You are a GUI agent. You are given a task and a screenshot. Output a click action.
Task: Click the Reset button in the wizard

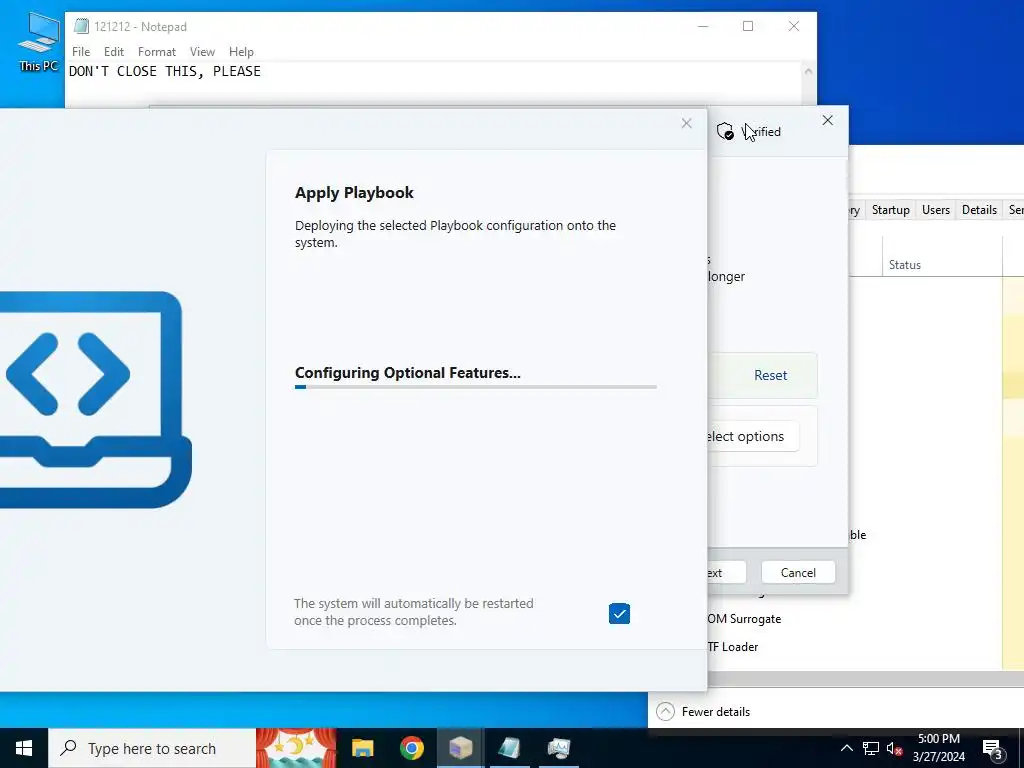tap(771, 376)
